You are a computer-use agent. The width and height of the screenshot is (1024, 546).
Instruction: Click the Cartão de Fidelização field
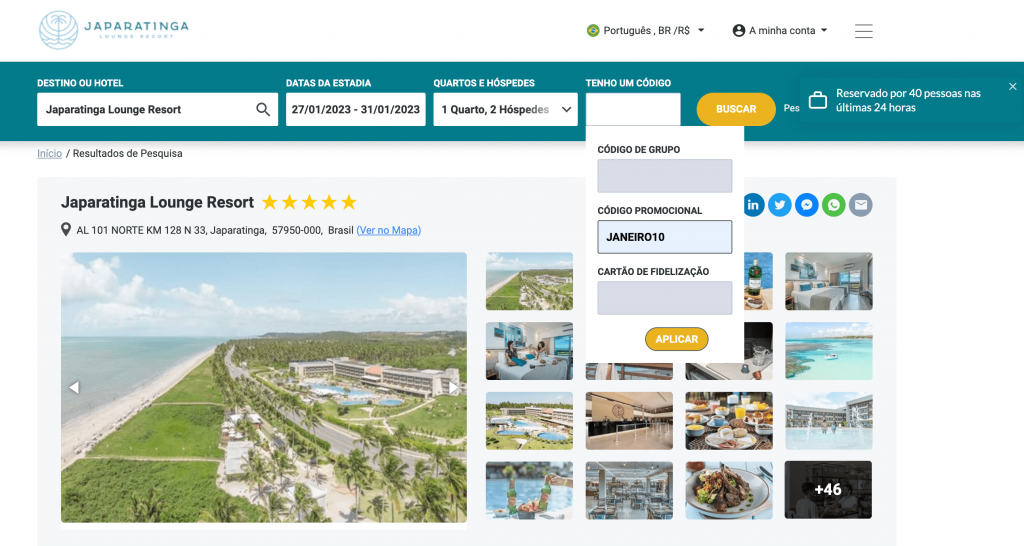click(x=665, y=298)
